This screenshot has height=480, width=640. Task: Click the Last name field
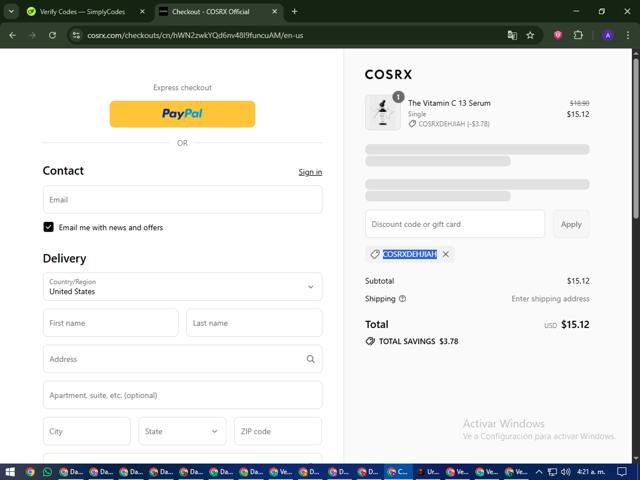pyautogui.click(x=254, y=323)
